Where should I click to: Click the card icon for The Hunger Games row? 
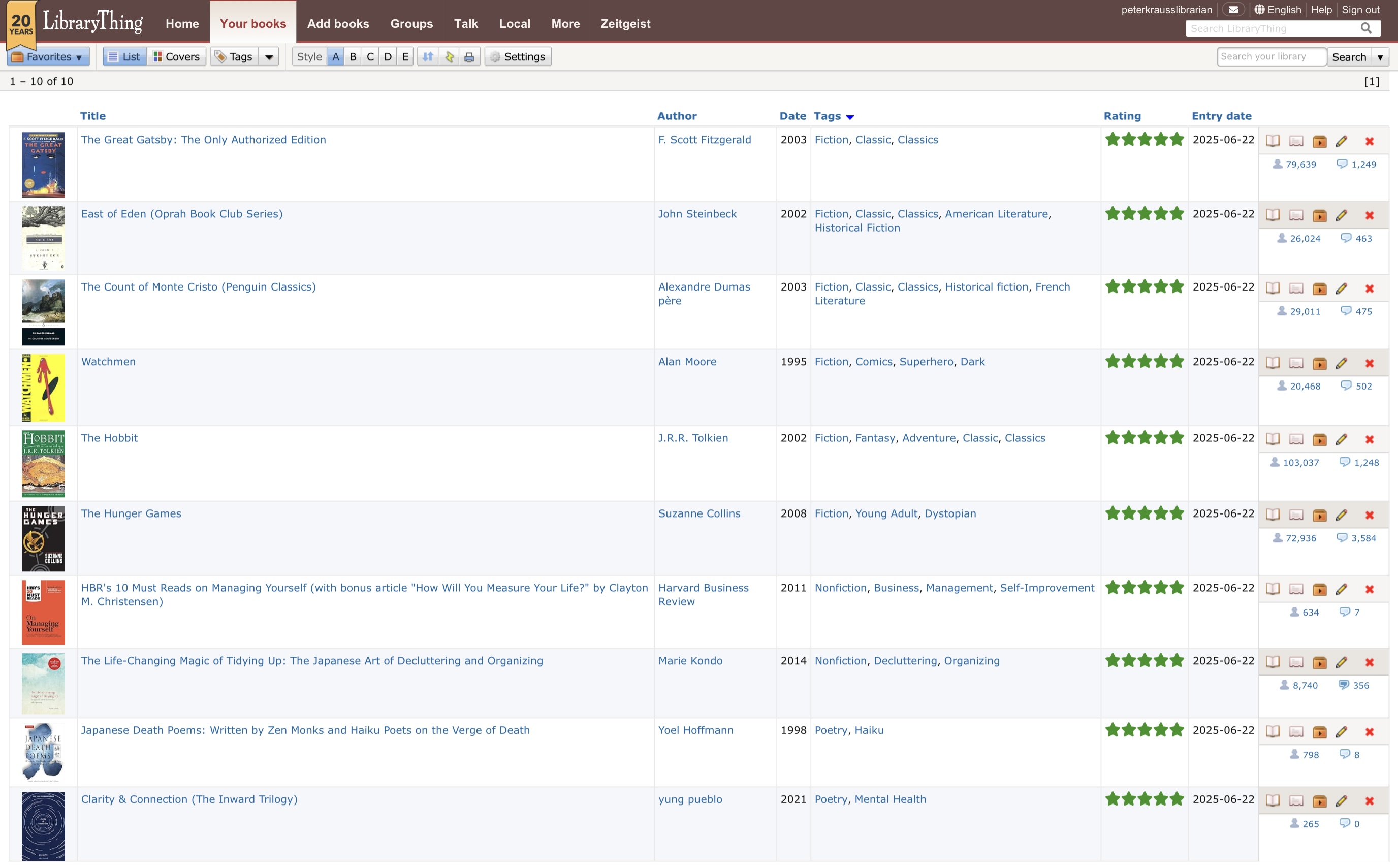coord(1296,515)
